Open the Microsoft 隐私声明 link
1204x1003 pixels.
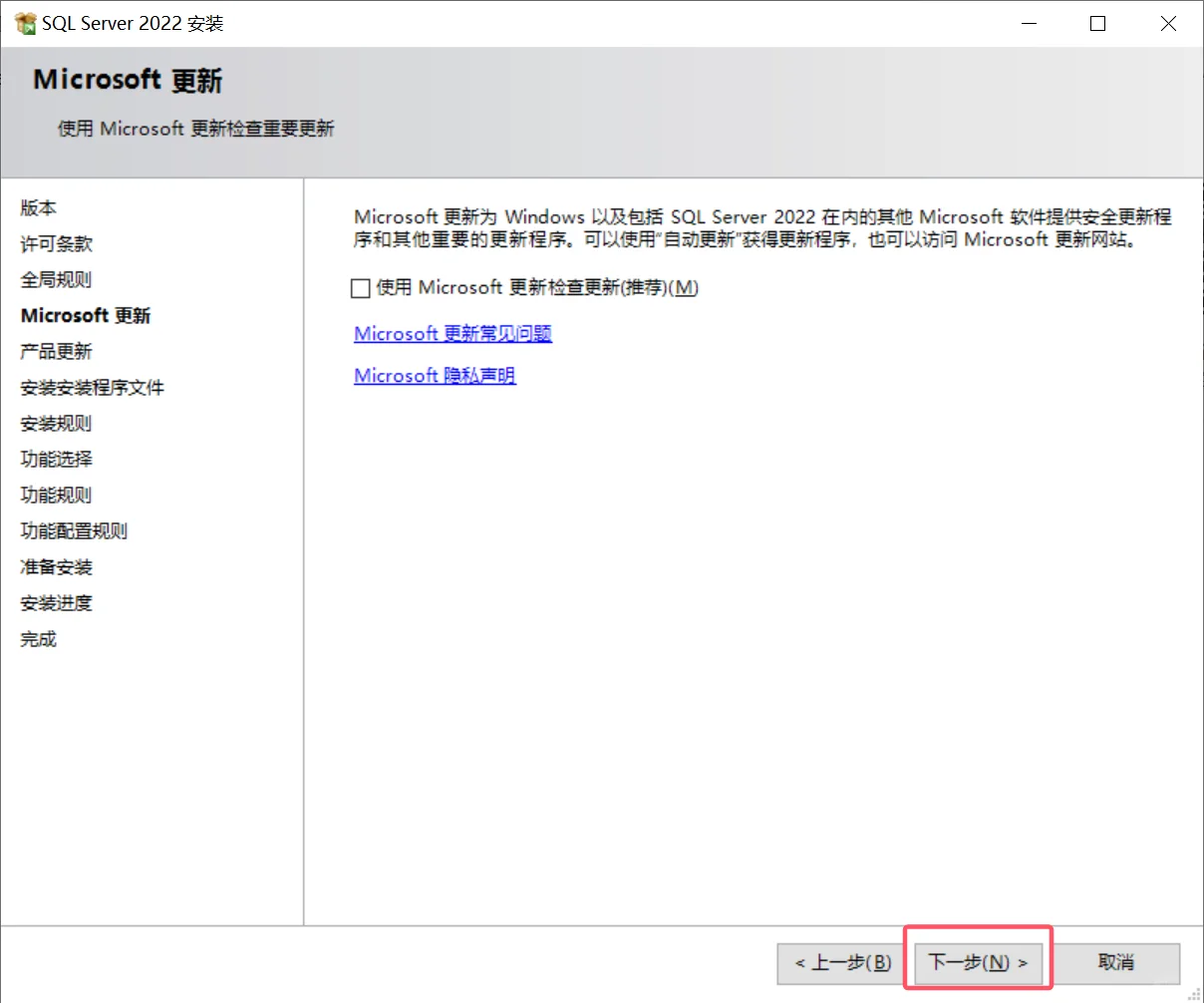435,376
